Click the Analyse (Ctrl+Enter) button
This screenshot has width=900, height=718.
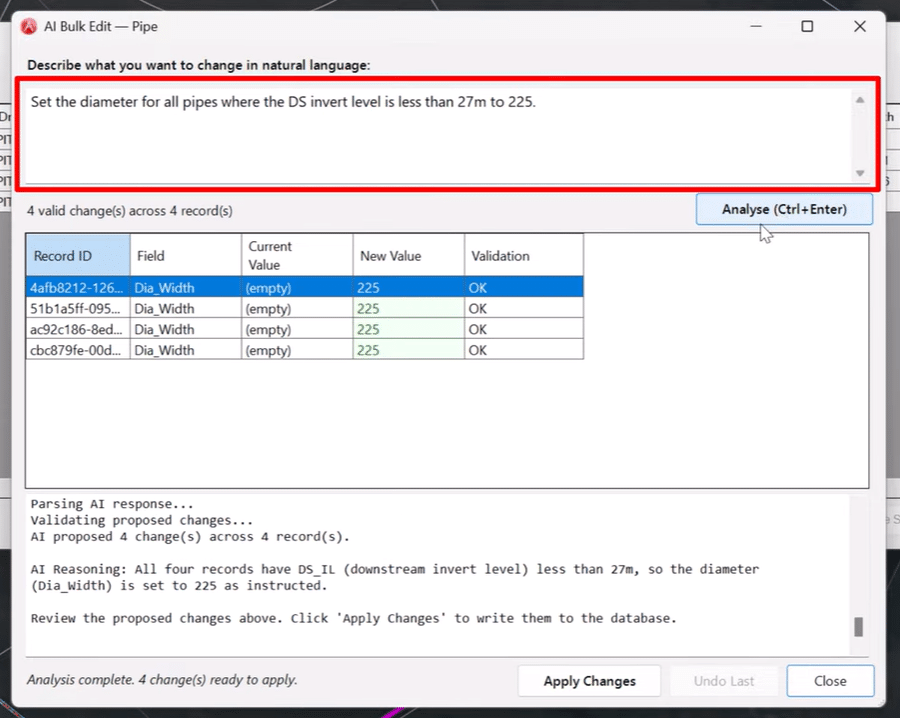point(784,209)
